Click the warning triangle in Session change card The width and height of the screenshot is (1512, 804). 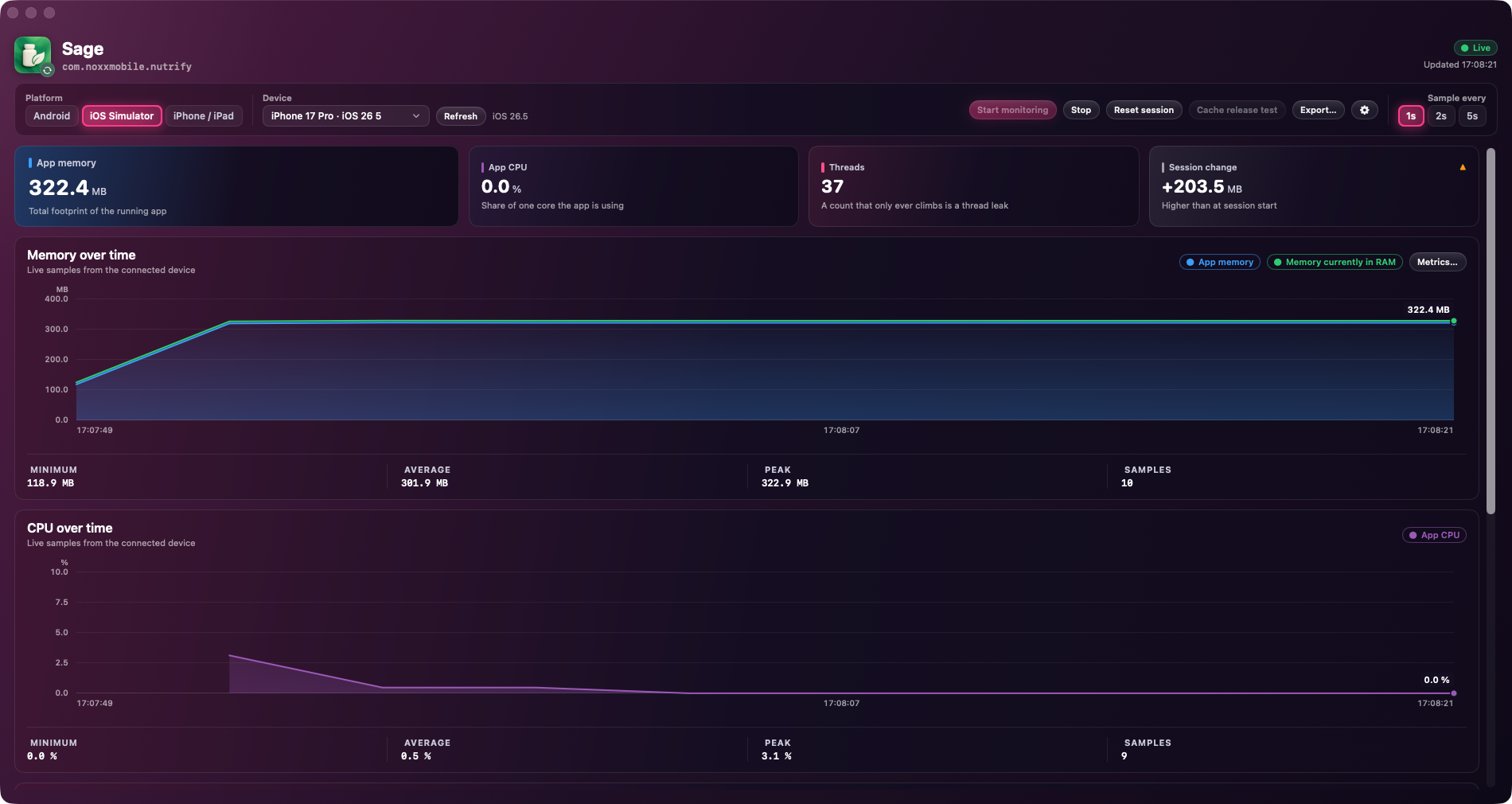point(1463,167)
